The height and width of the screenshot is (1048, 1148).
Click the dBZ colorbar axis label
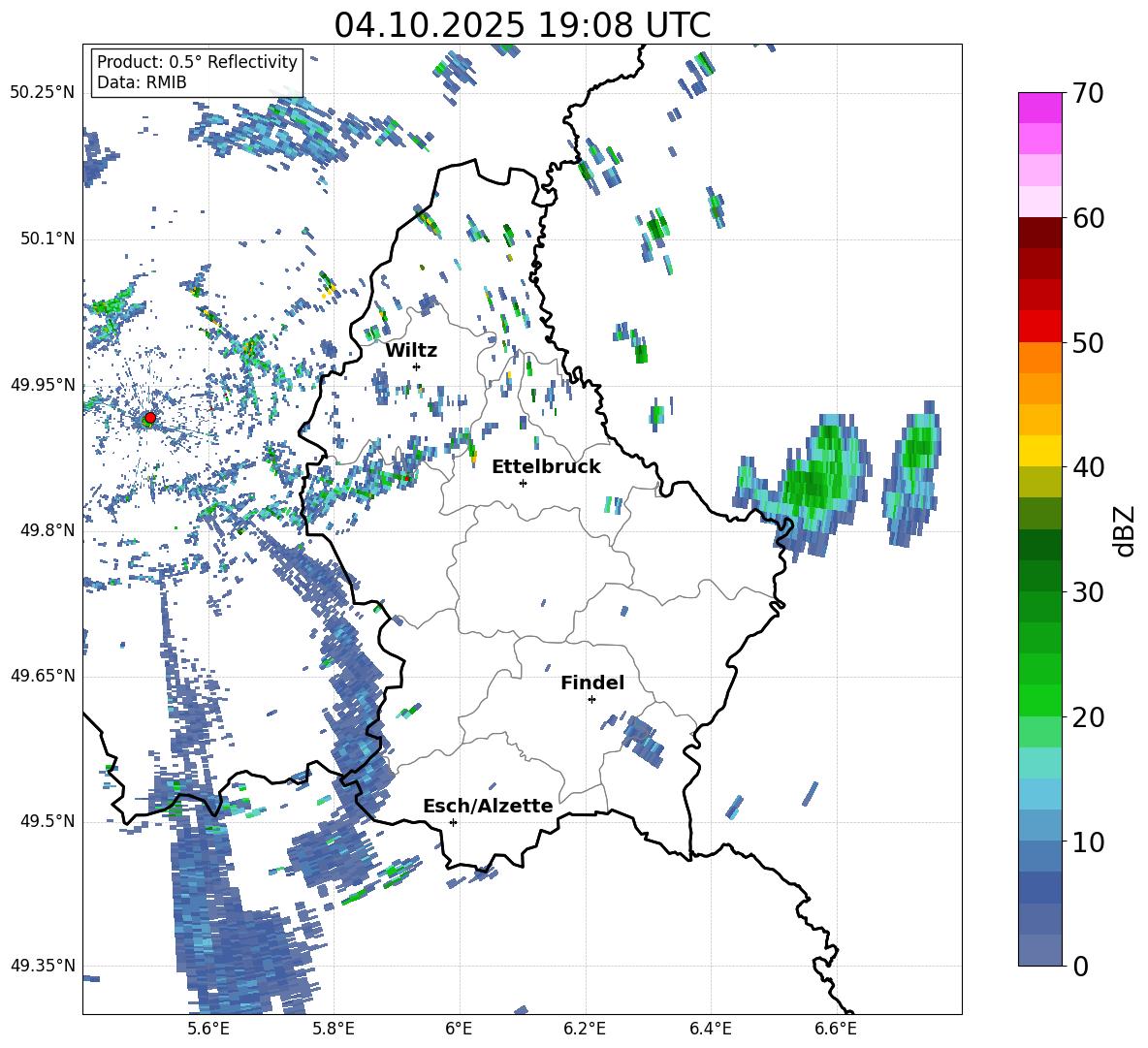point(1126,530)
